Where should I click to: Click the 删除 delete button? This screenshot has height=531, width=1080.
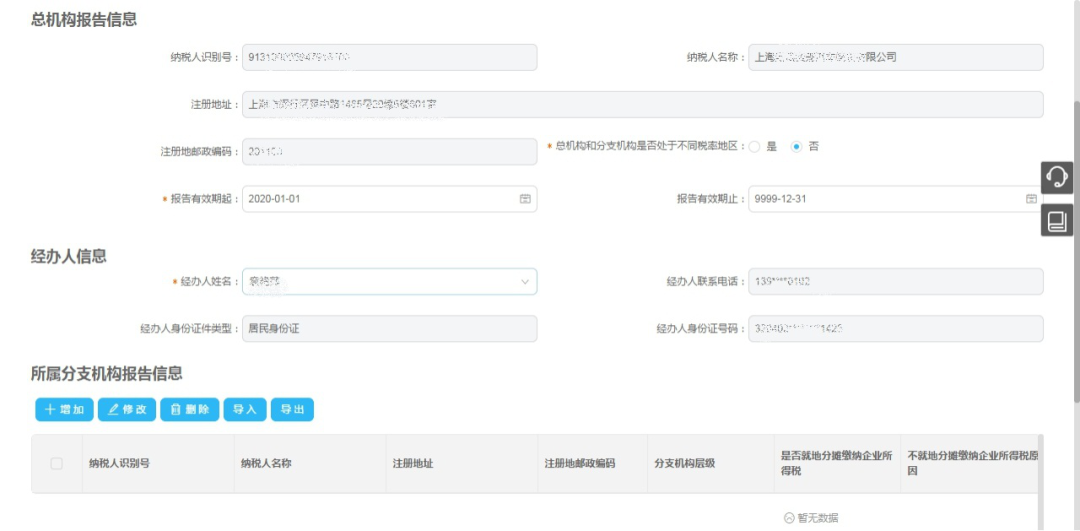(x=189, y=409)
